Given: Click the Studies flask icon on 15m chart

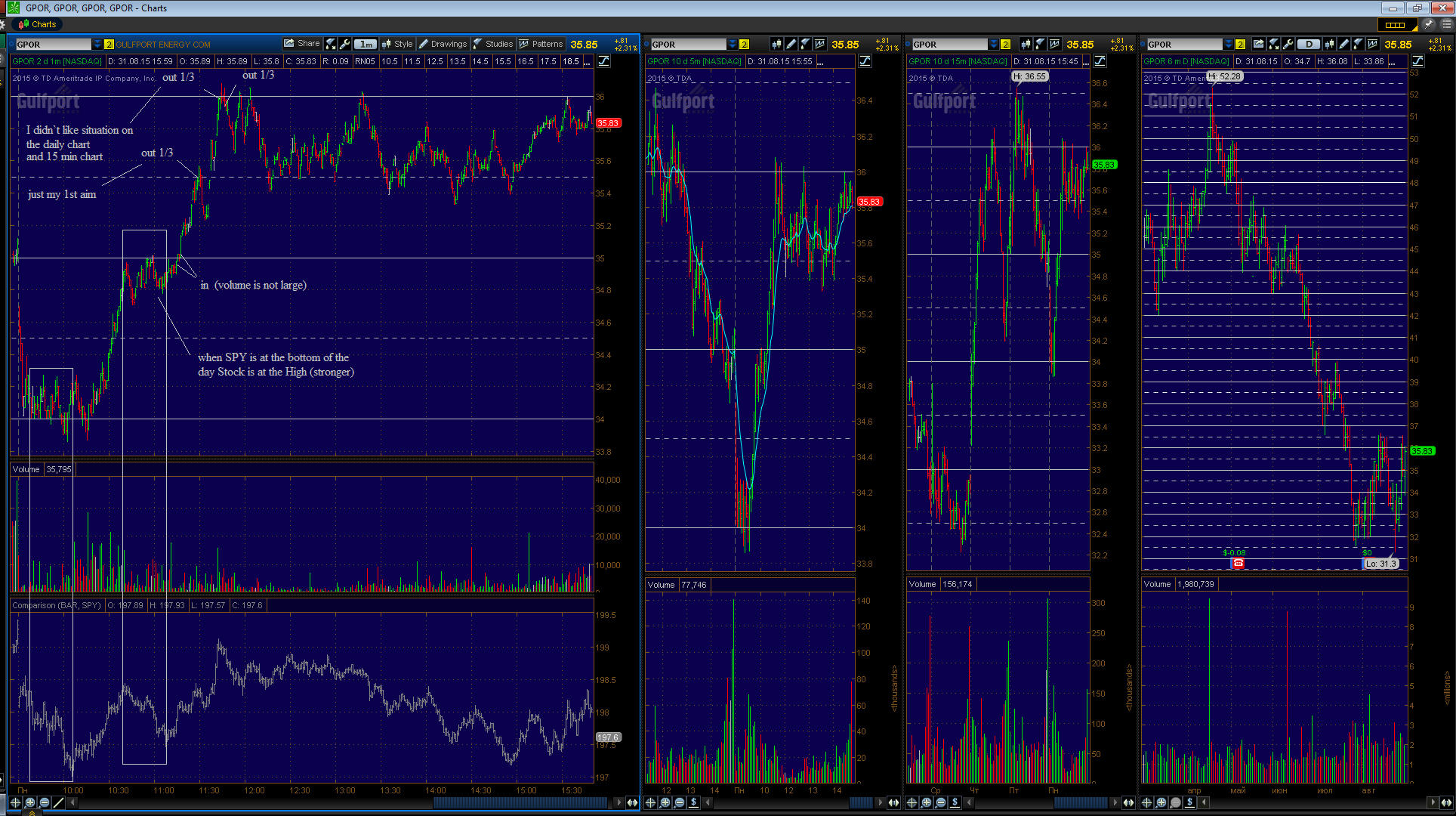Looking at the screenshot, I should coord(1040,44).
